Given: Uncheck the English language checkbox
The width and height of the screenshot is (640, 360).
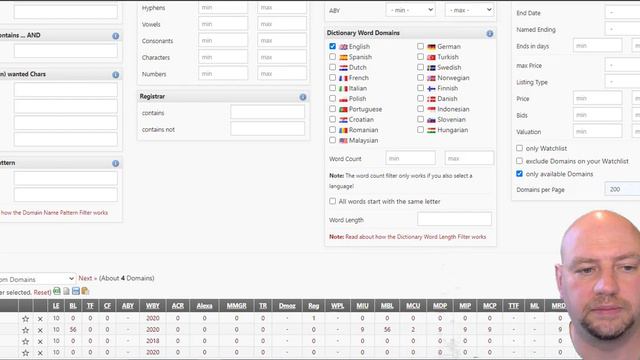Looking at the screenshot, I should coord(332,46).
